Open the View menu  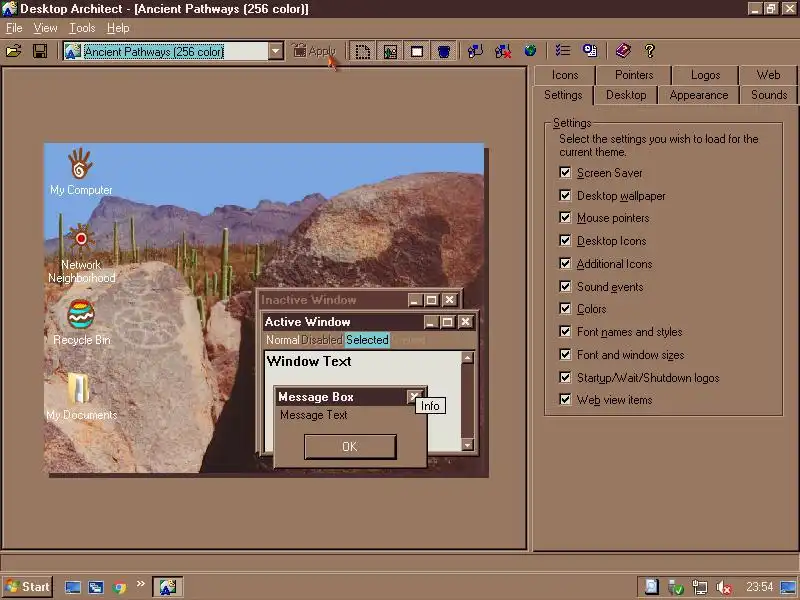[x=45, y=28]
